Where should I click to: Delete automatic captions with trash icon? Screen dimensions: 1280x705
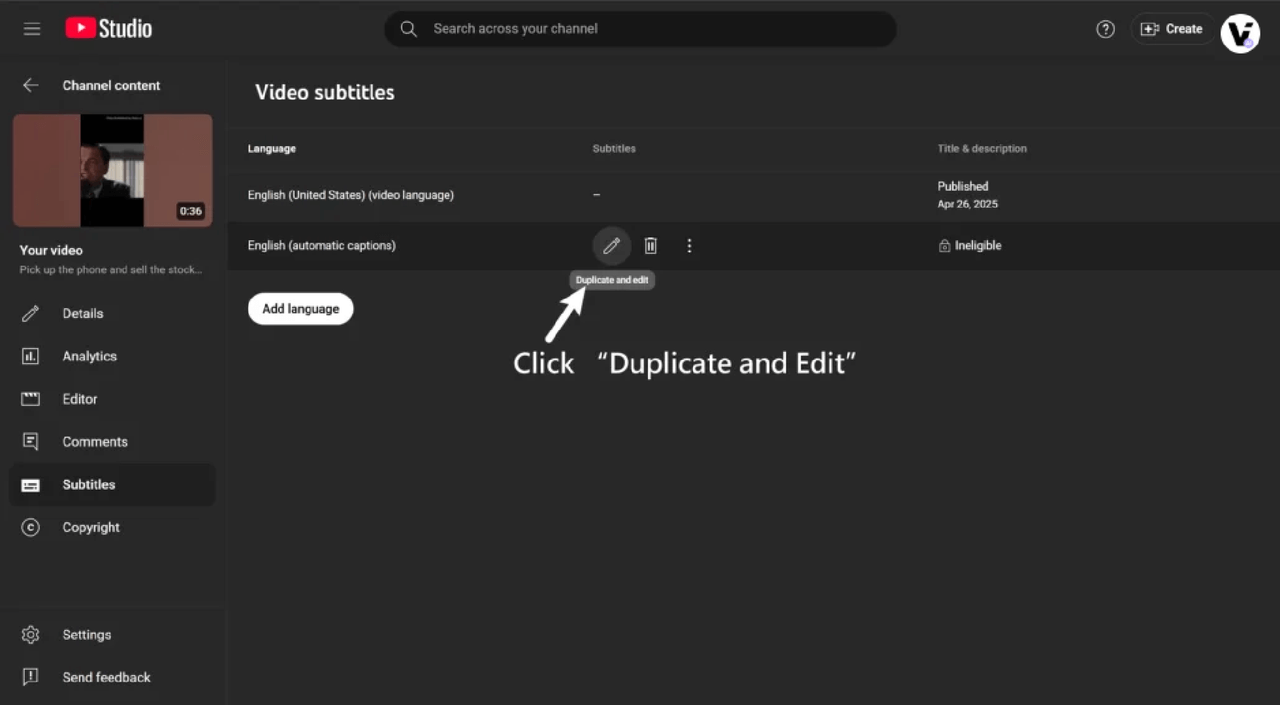point(651,246)
